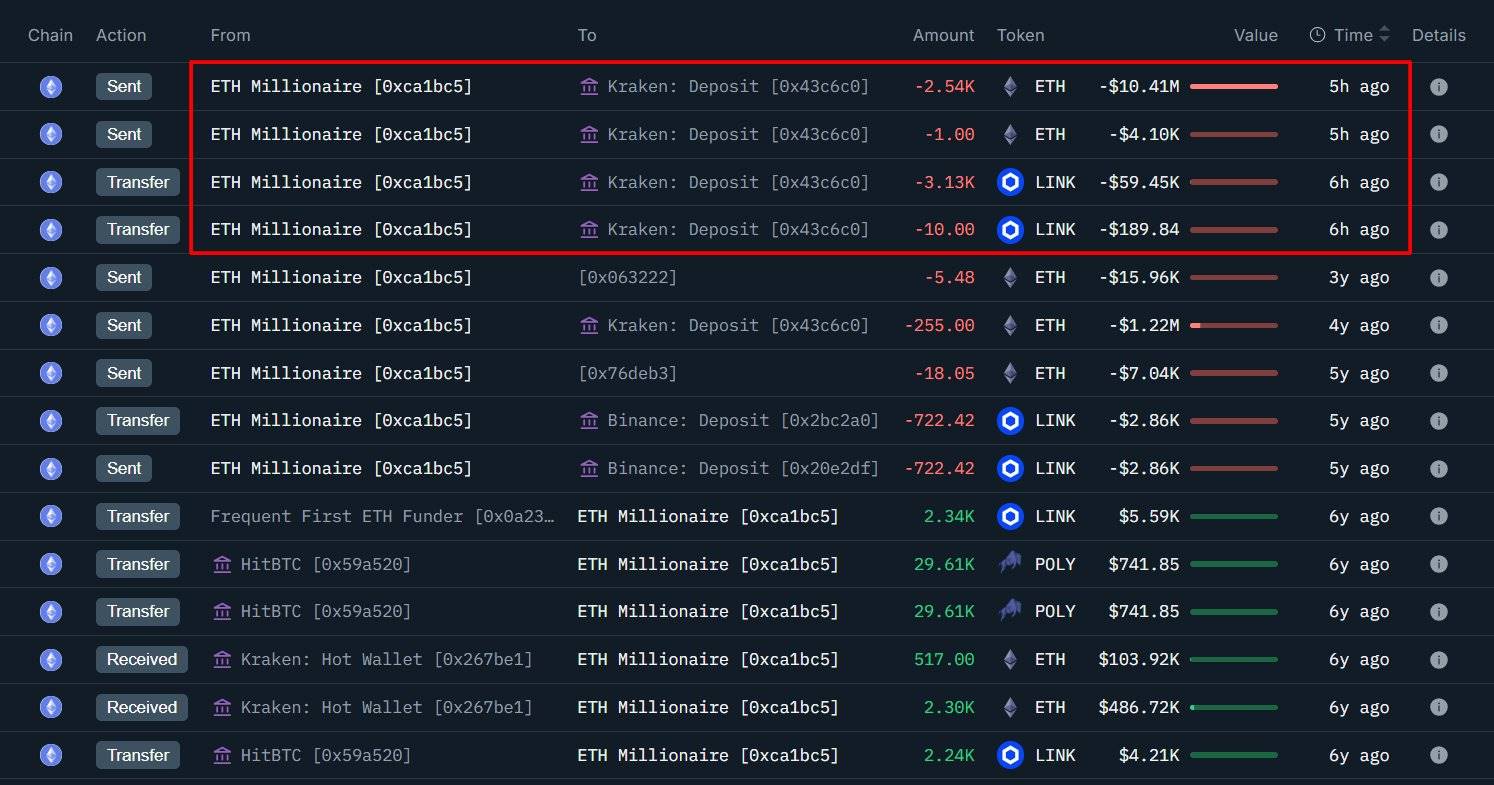Click bank icon beside Binance: Deposit [0x2bc2a0]
Image resolution: width=1494 pixels, height=785 pixels.
pyautogui.click(x=589, y=421)
